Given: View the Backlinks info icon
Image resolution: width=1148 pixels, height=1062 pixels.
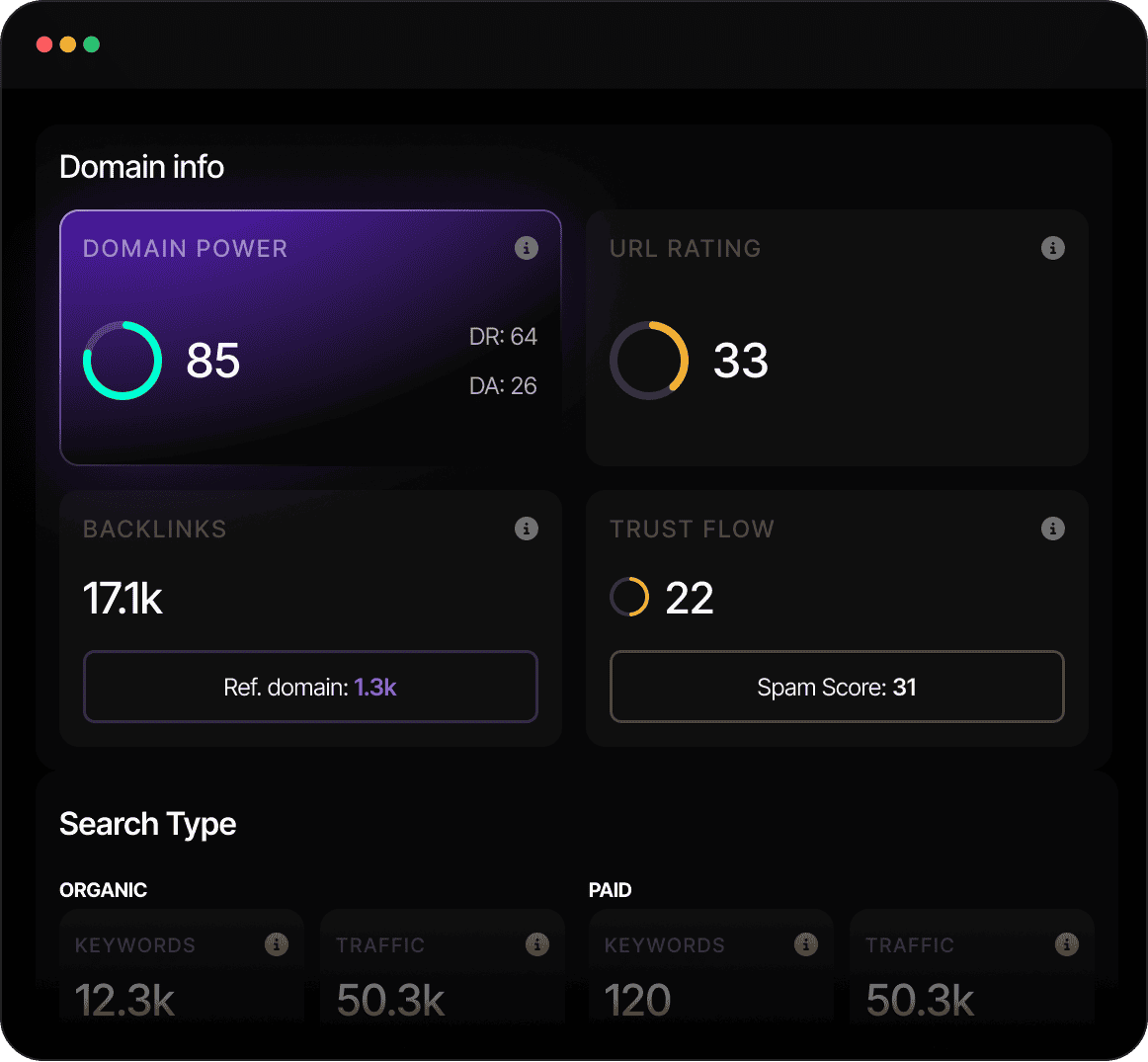Looking at the screenshot, I should (526, 529).
